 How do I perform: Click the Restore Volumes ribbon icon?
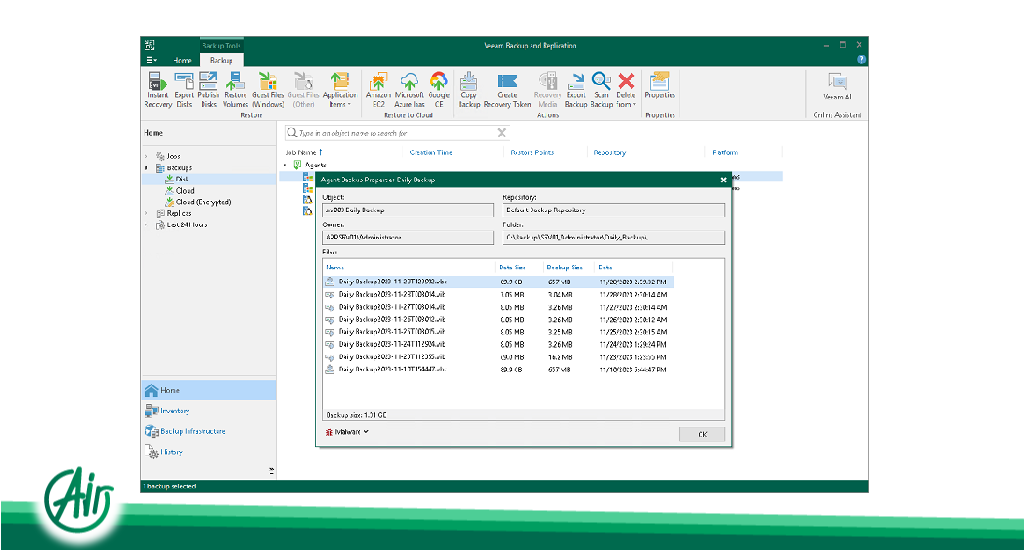[x=235, y=89]
